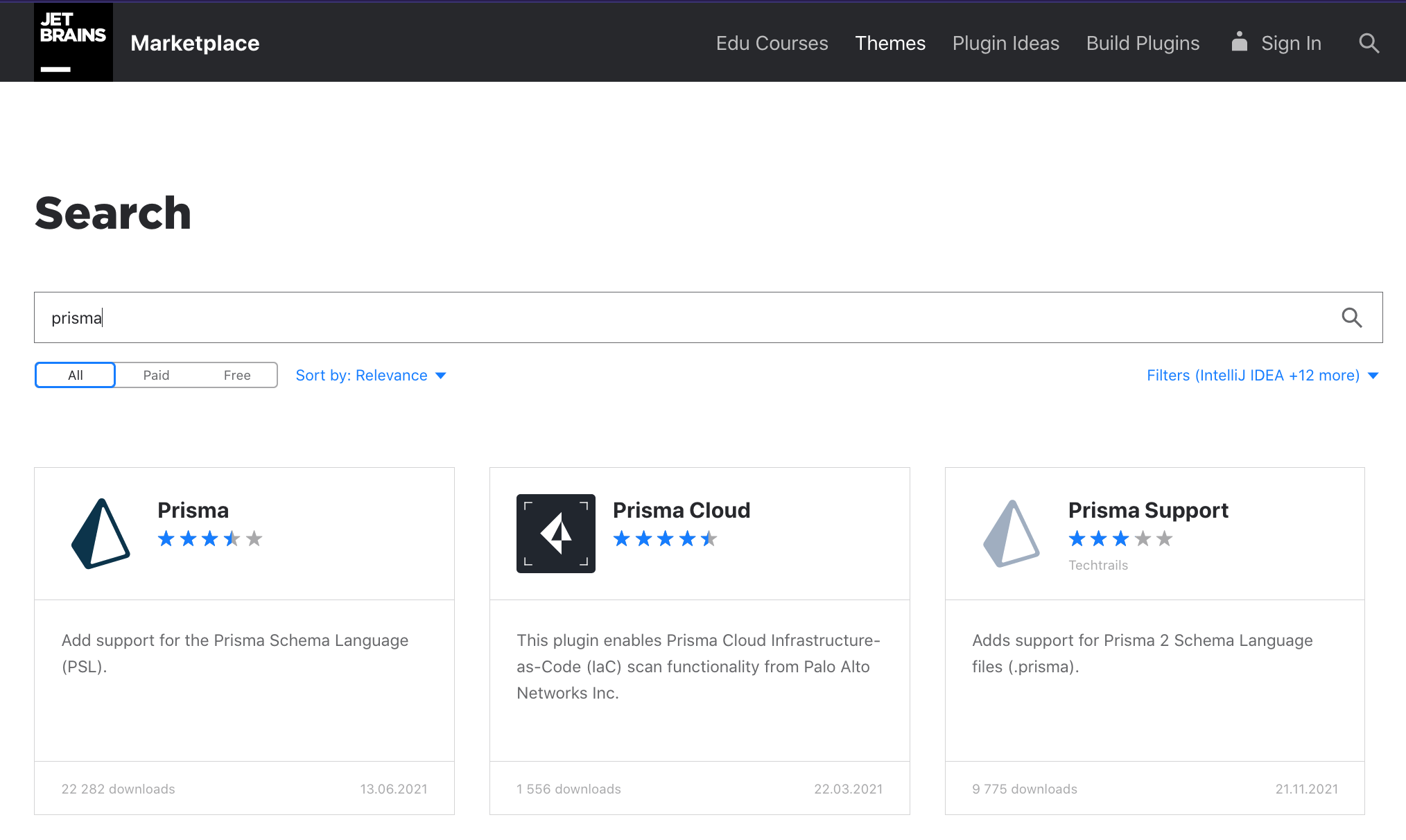Click the Sign In user icon
Screen dimensions: 1406x840
(x=1240, y=42)
